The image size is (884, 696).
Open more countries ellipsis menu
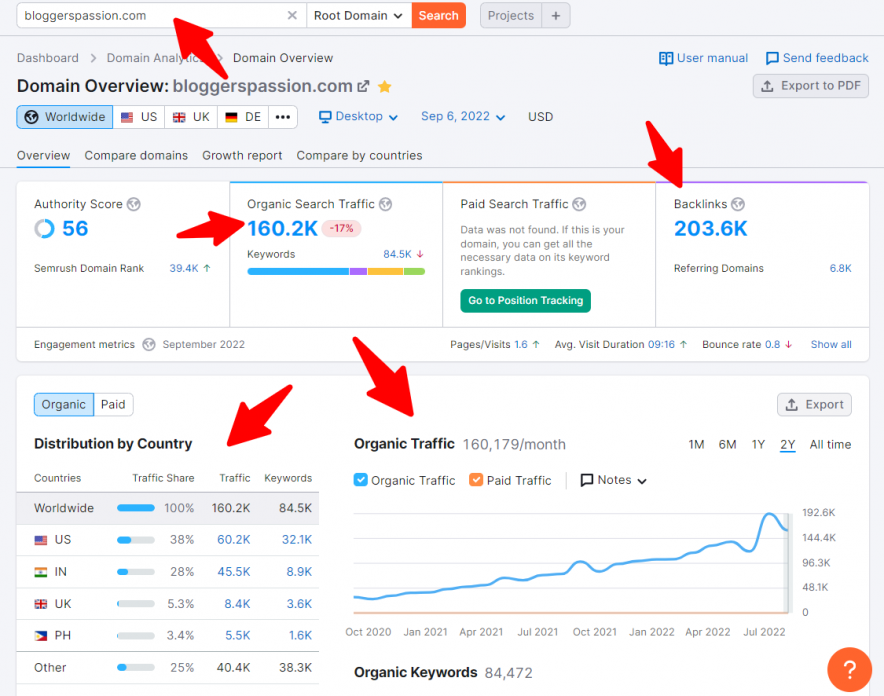coord(283,117)
